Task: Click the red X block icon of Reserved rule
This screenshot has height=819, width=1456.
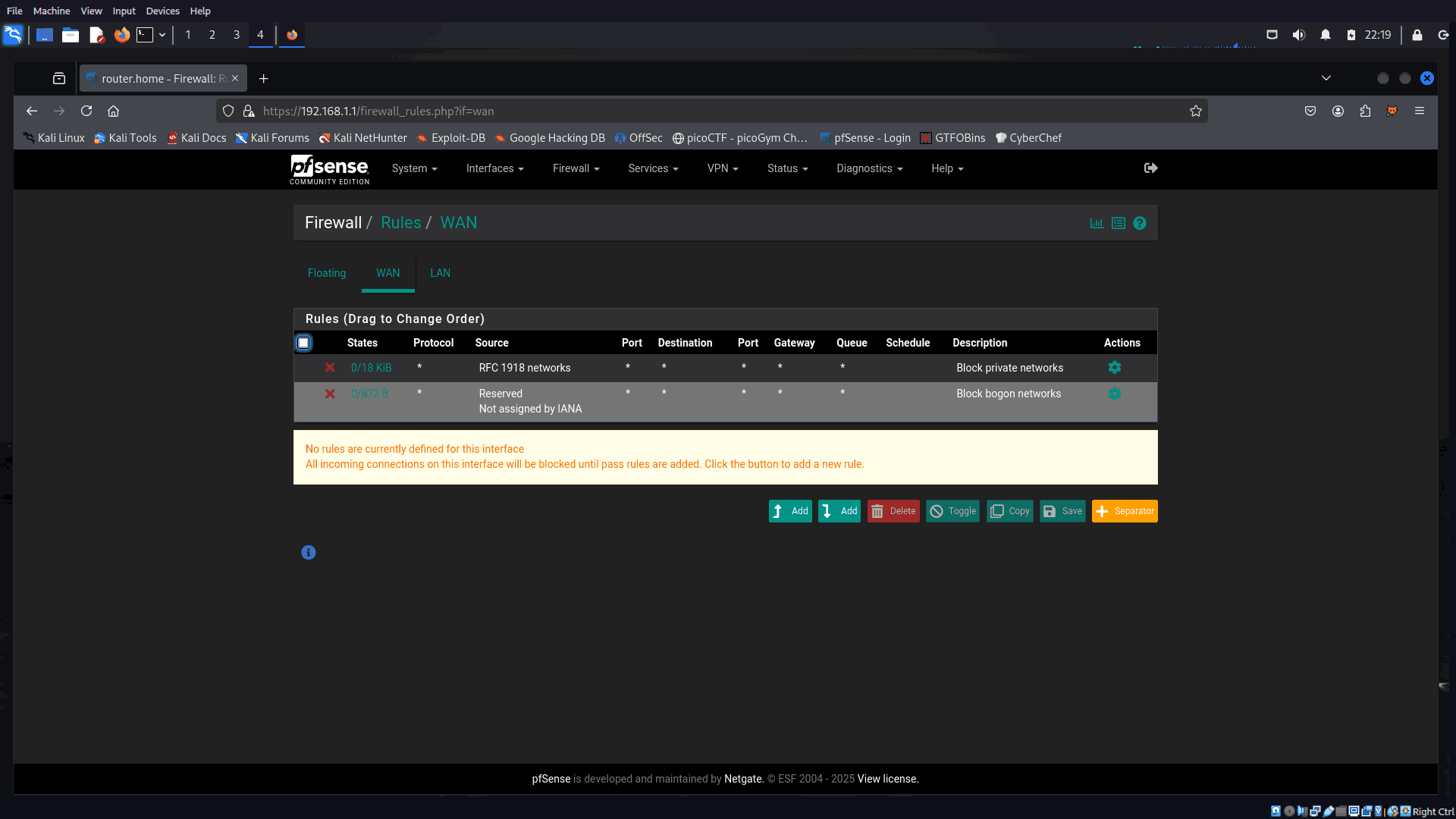Action: (330, 394)
